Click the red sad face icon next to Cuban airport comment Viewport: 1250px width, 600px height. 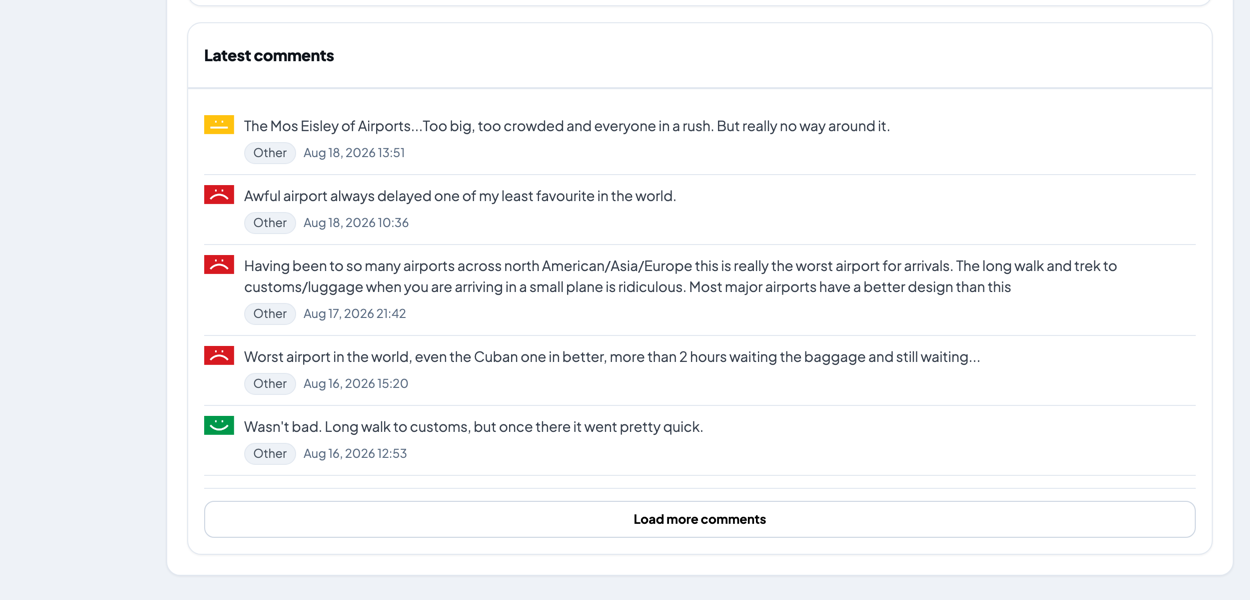click(x=219, y=356)
